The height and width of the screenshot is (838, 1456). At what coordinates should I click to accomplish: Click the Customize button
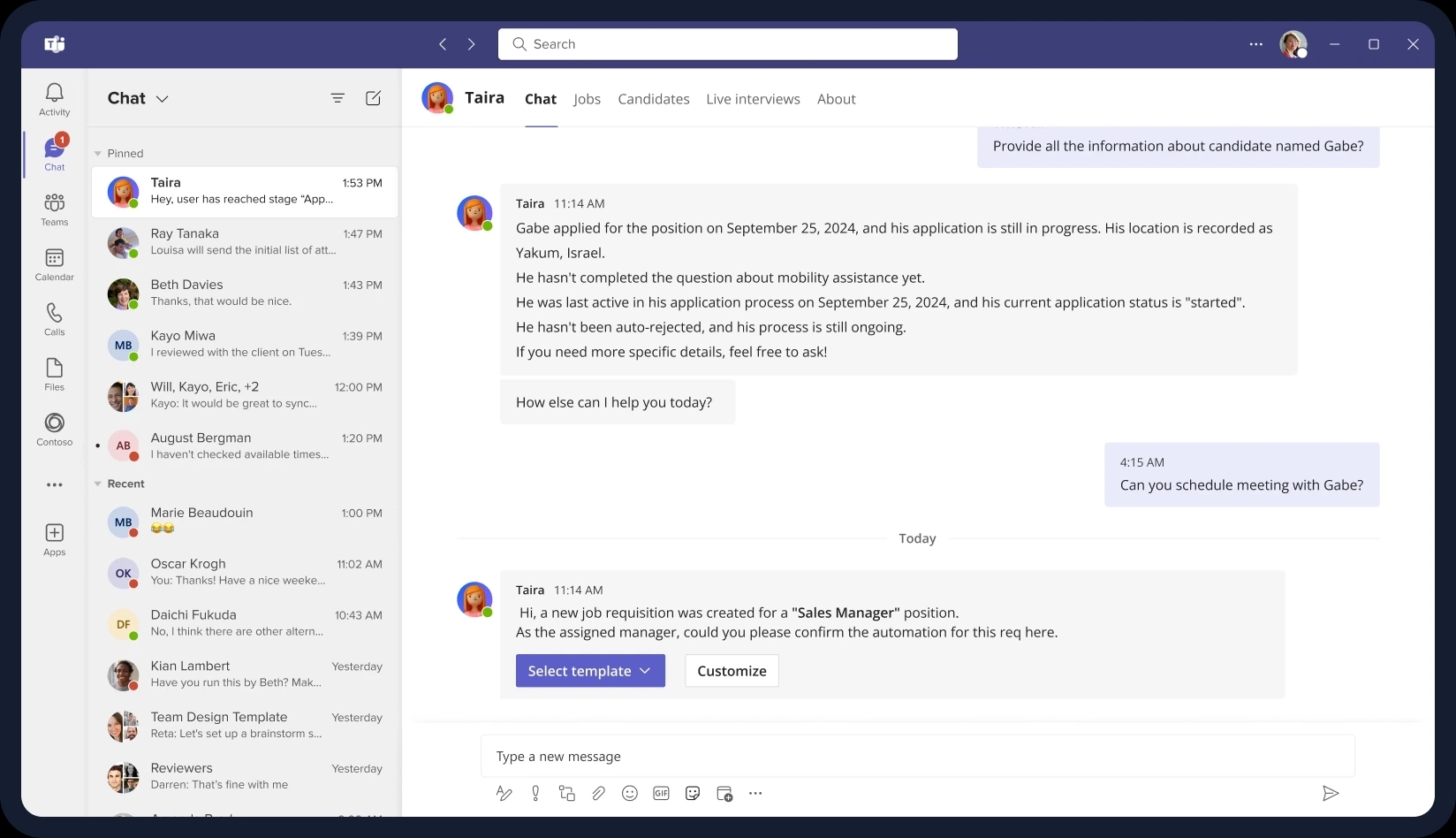[x=732, y=671]
